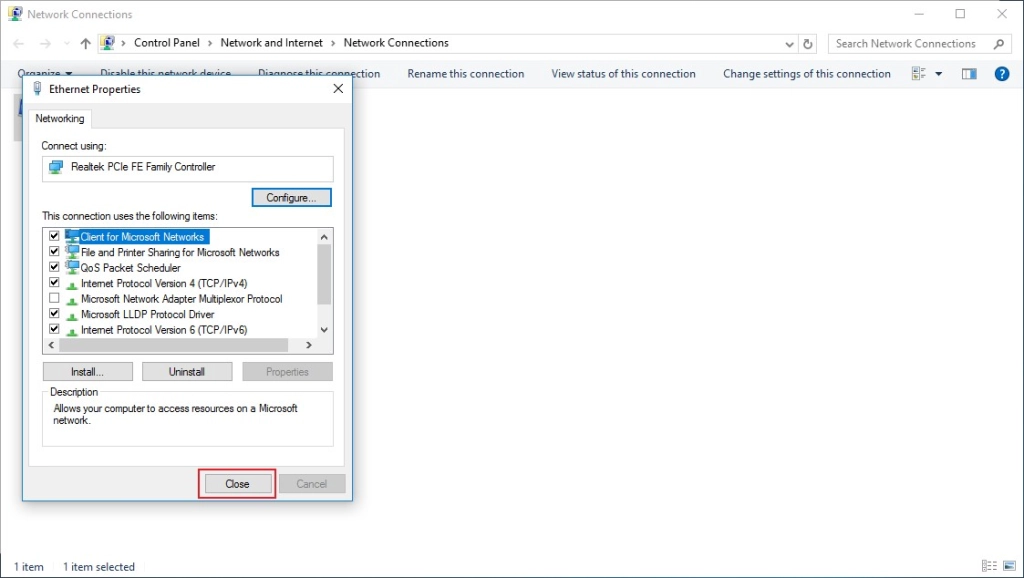Click the Help question mark icon
This screenshot has height=578, width=1024.
1001,74
